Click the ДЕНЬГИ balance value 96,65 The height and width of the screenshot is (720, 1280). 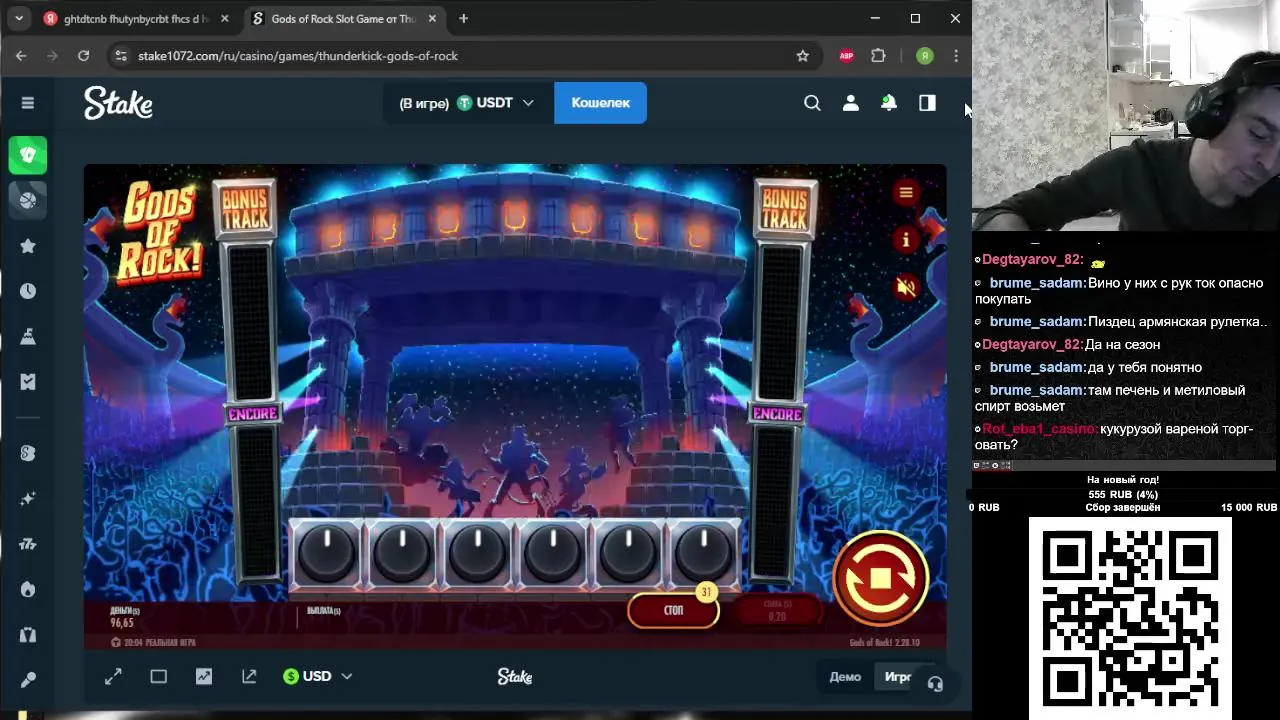tap(122, 622)
